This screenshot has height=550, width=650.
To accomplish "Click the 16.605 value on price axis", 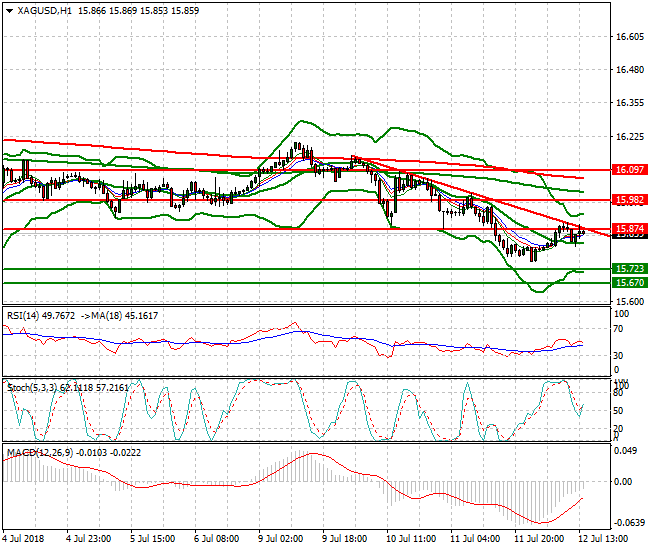I will coord(629,37).
